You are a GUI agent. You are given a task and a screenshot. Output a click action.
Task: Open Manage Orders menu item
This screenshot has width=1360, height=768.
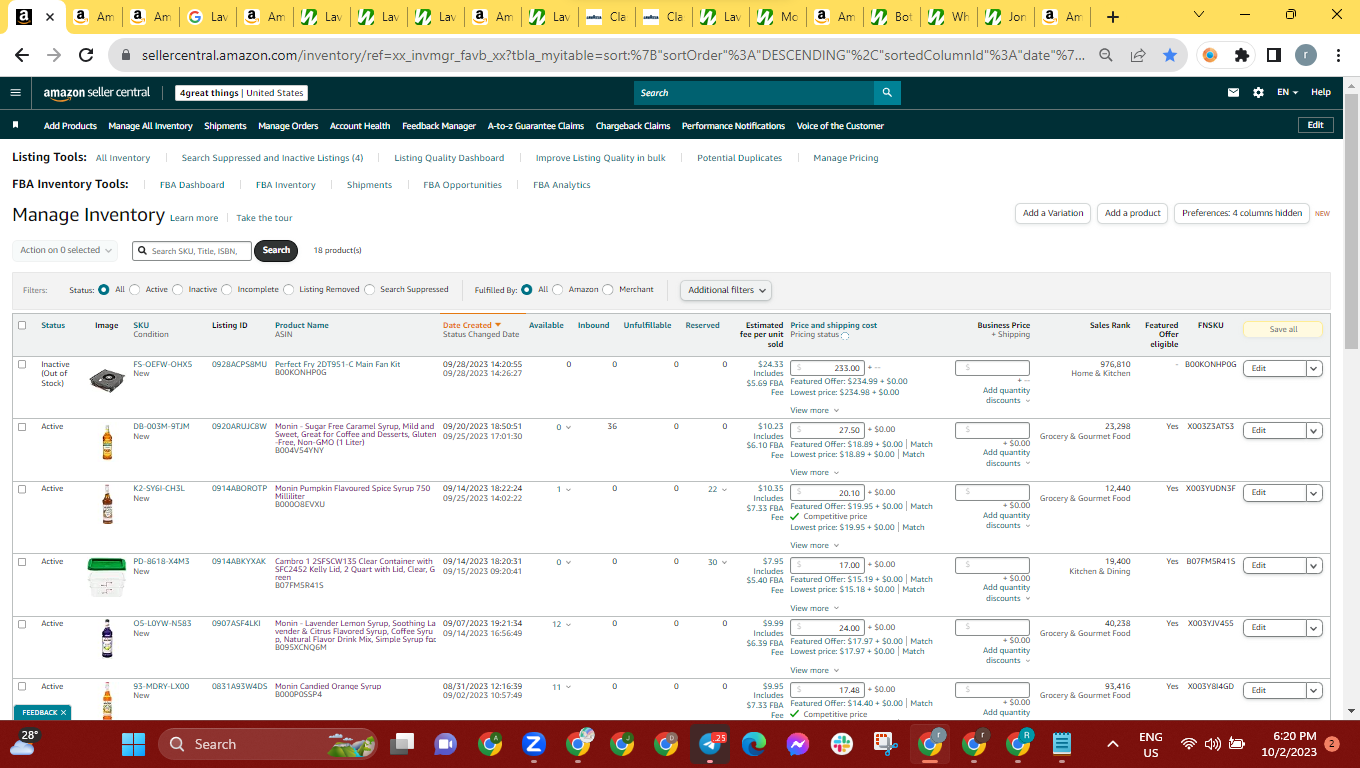(x=288, y=126)
